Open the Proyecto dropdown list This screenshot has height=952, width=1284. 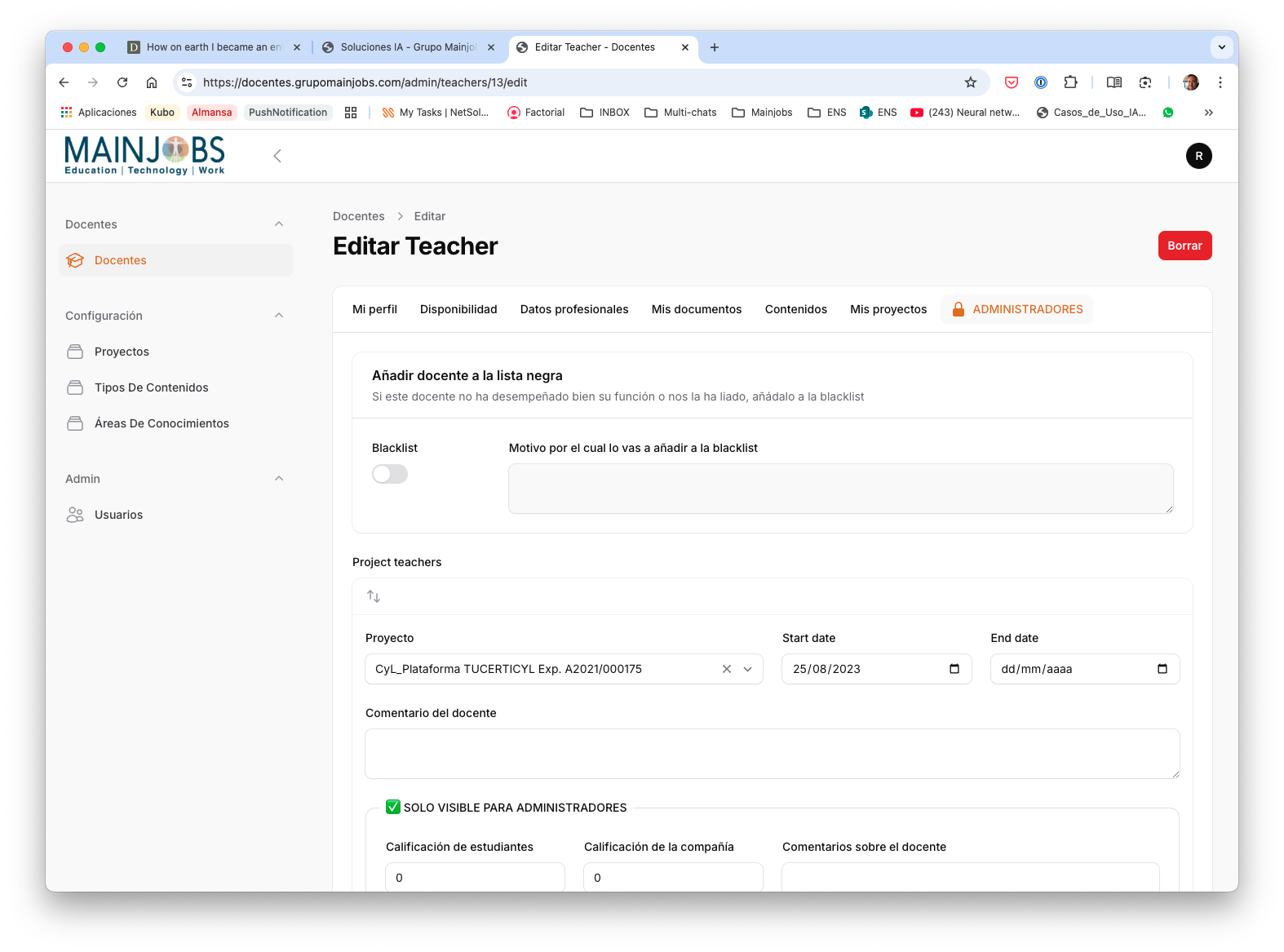[x=747, y=669]
